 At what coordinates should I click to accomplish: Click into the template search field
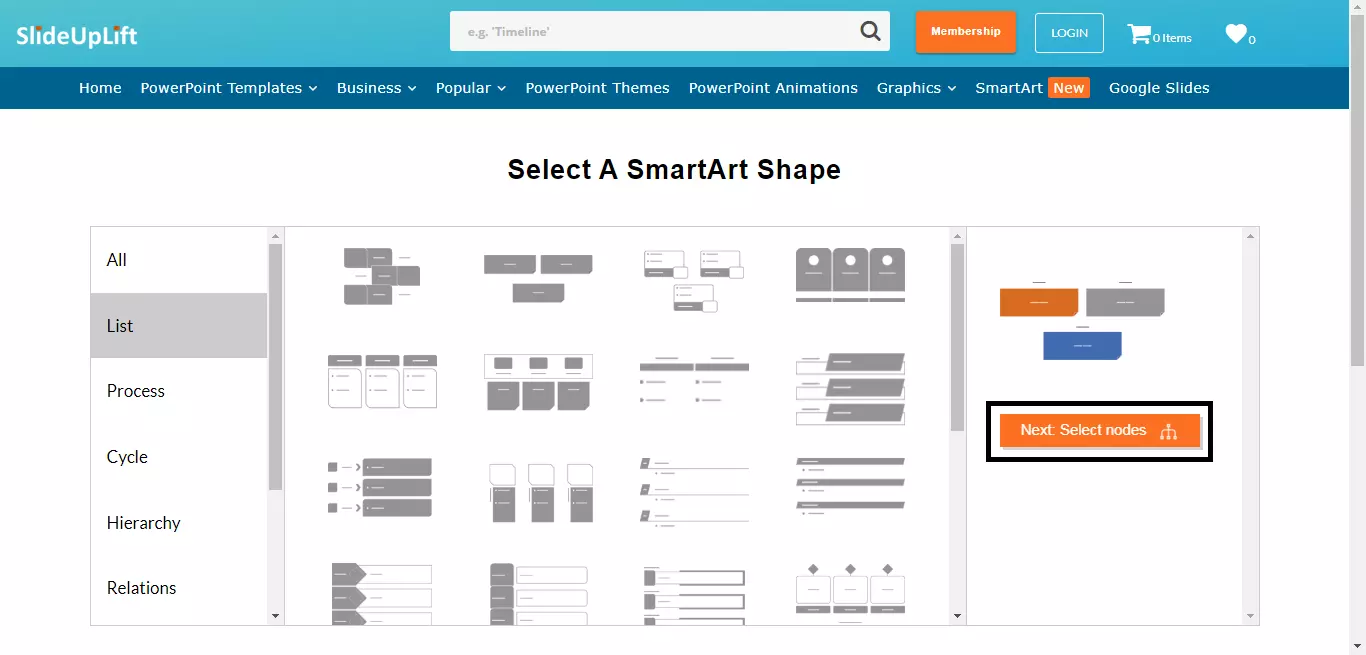coord(650,32)
